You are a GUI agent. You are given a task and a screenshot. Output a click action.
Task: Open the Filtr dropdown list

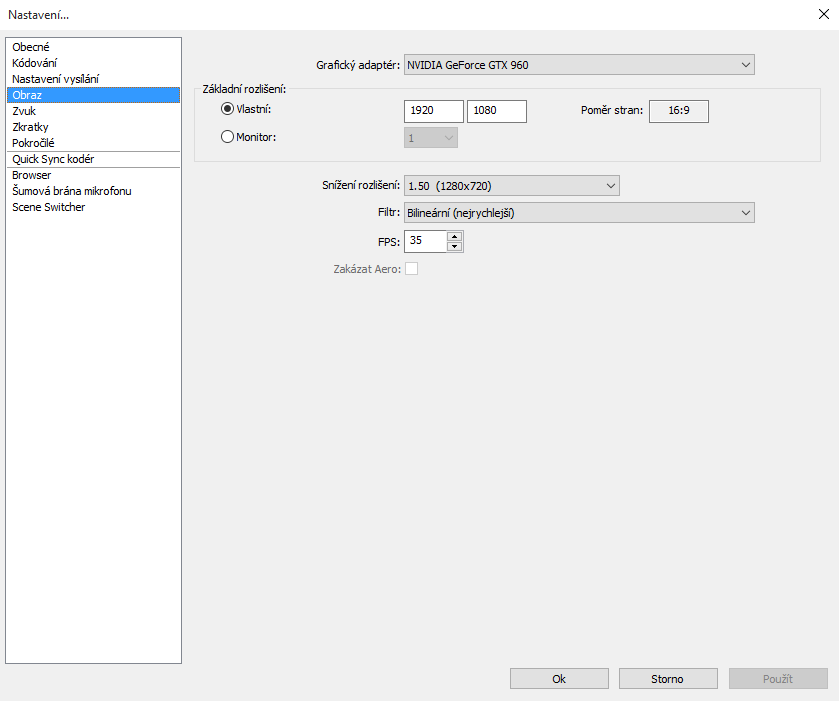click(x=579, y=212)
